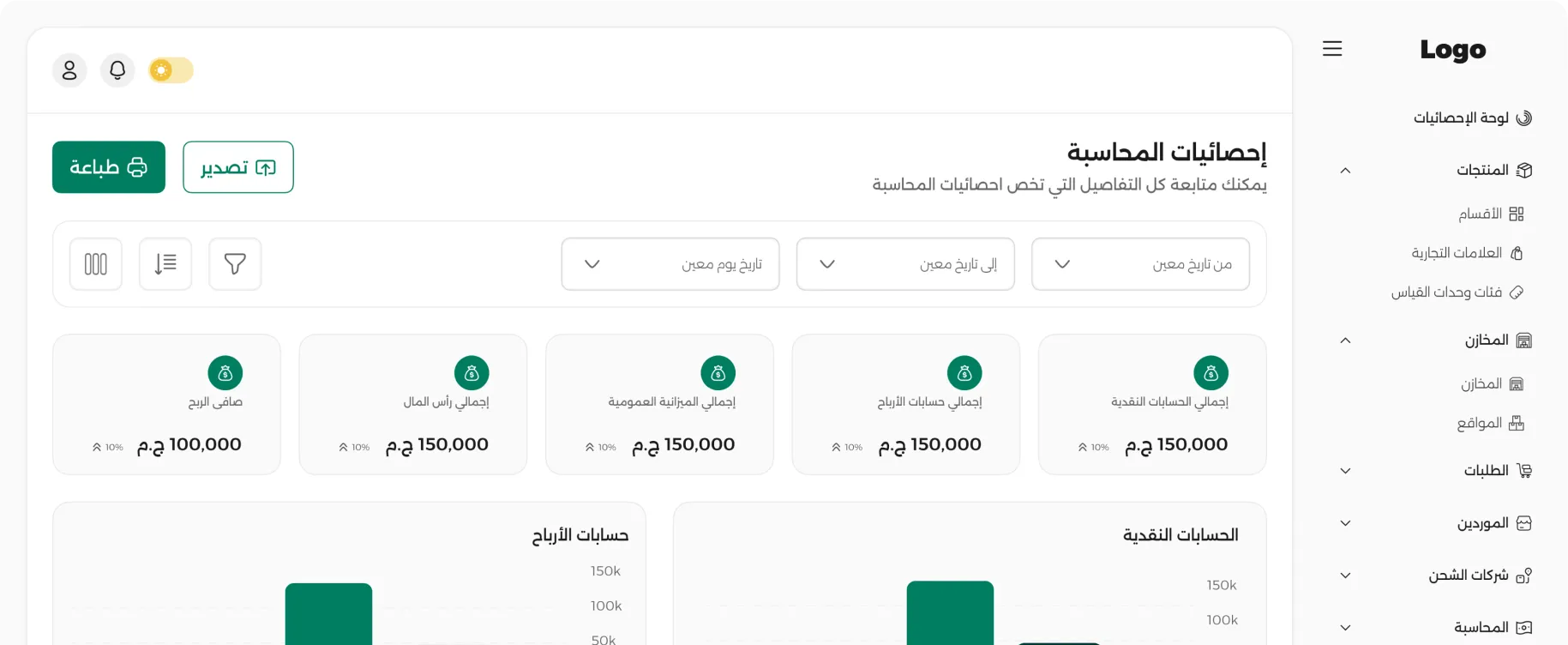The width and height of the screenshot is (1568, 645).
Task: Select the column view icon in filter bar
Action: pos(95,263)
